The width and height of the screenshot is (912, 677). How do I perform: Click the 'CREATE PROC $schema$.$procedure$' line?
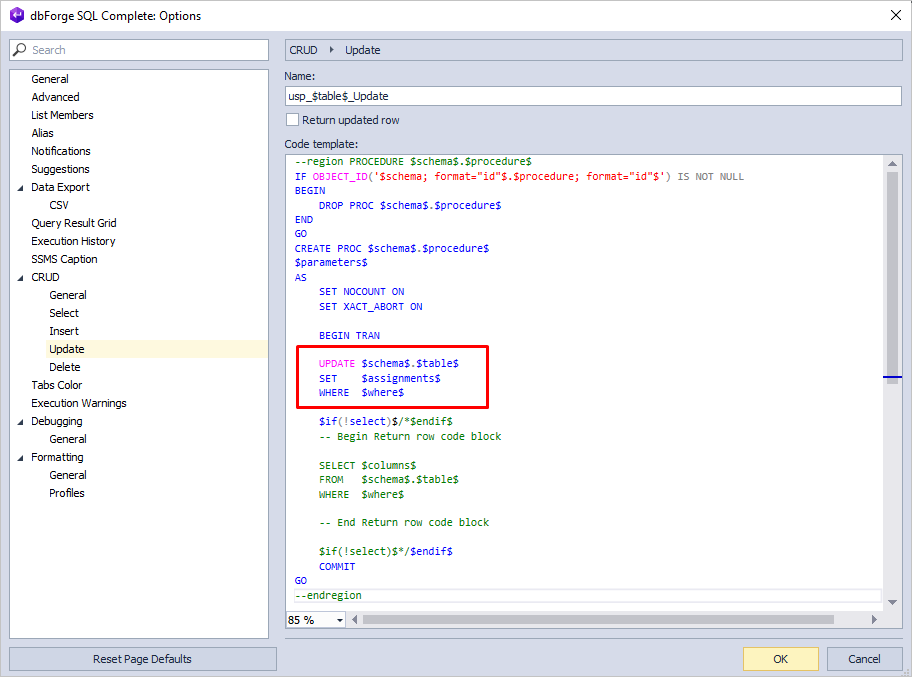pyautogui.click(x=391, y=248)
